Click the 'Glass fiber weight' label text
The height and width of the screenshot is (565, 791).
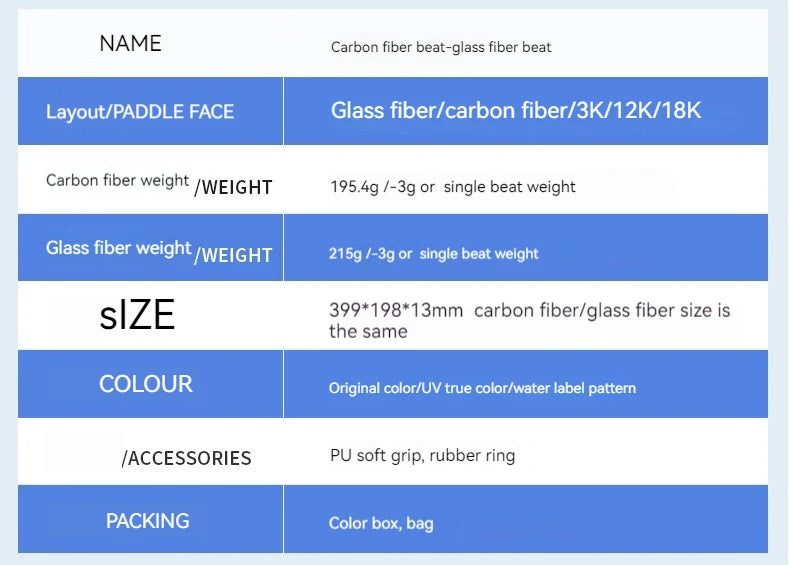(118, 248)
